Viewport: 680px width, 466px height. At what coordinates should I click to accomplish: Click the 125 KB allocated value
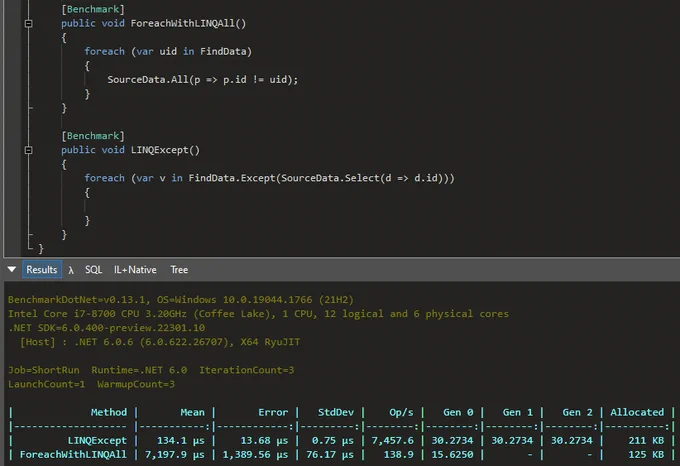[646, 455]
